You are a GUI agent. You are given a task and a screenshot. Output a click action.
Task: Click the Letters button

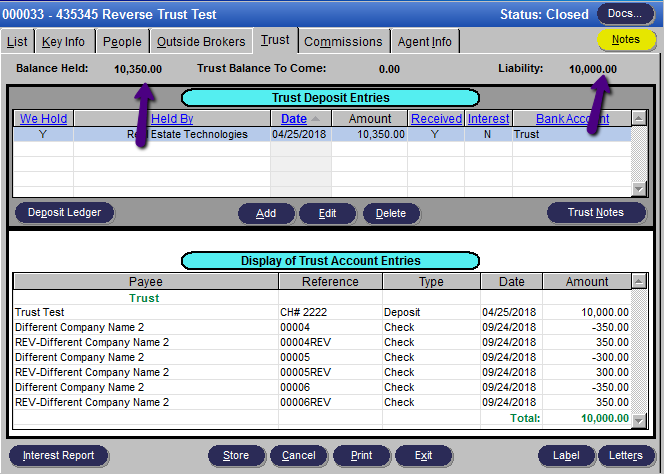click(x=626, y=456)
